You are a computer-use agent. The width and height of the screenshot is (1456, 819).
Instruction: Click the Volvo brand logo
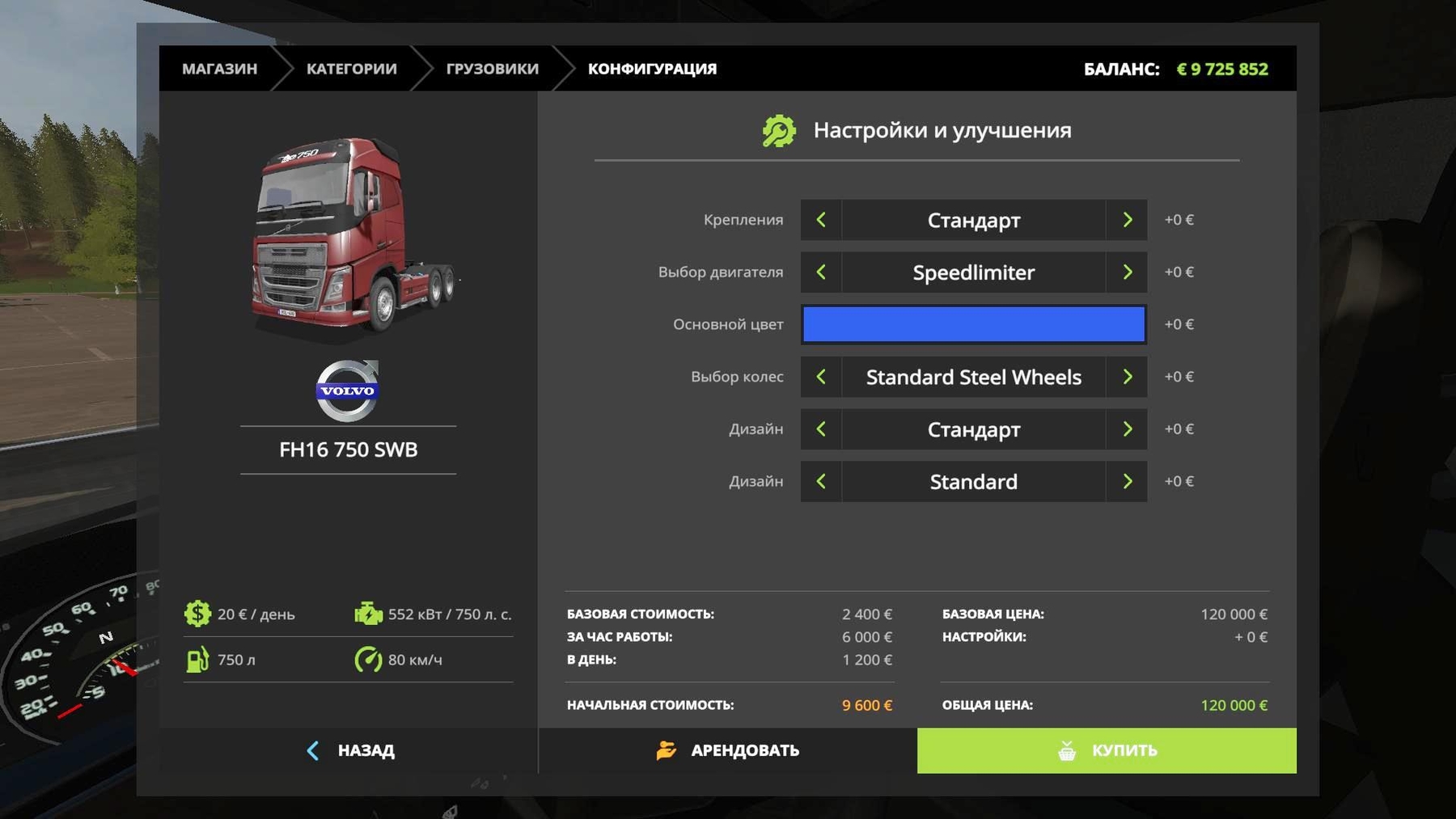[347, 391]
